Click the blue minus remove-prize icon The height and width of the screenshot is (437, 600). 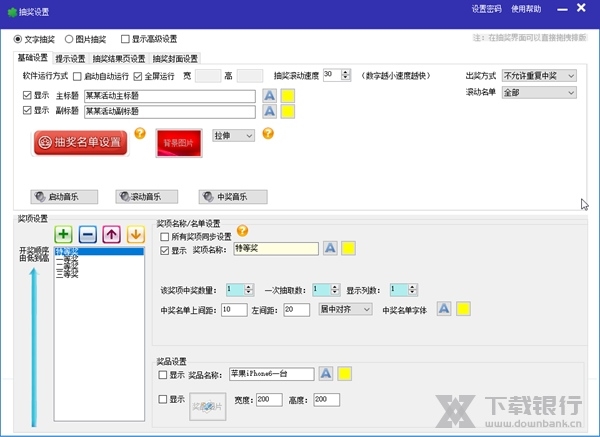point(88,234)
